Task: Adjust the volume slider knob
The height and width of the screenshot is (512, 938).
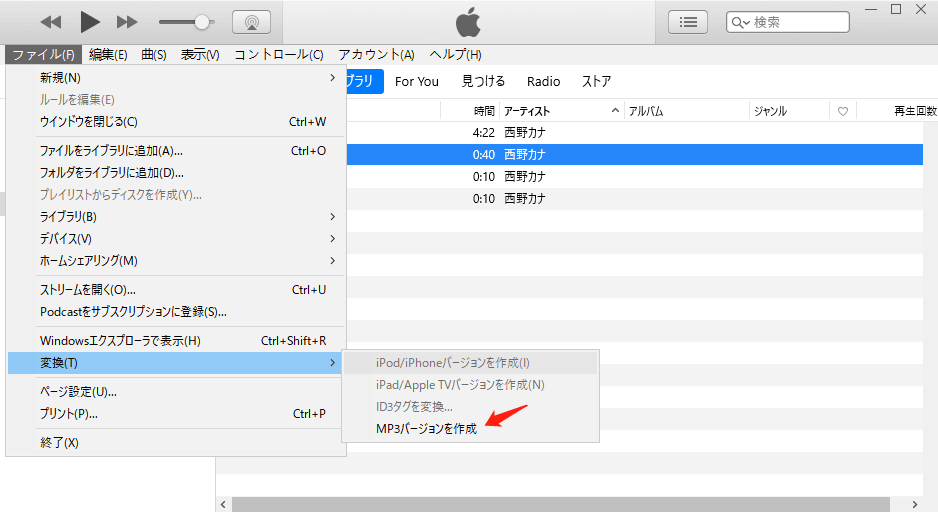Action: 202,22
